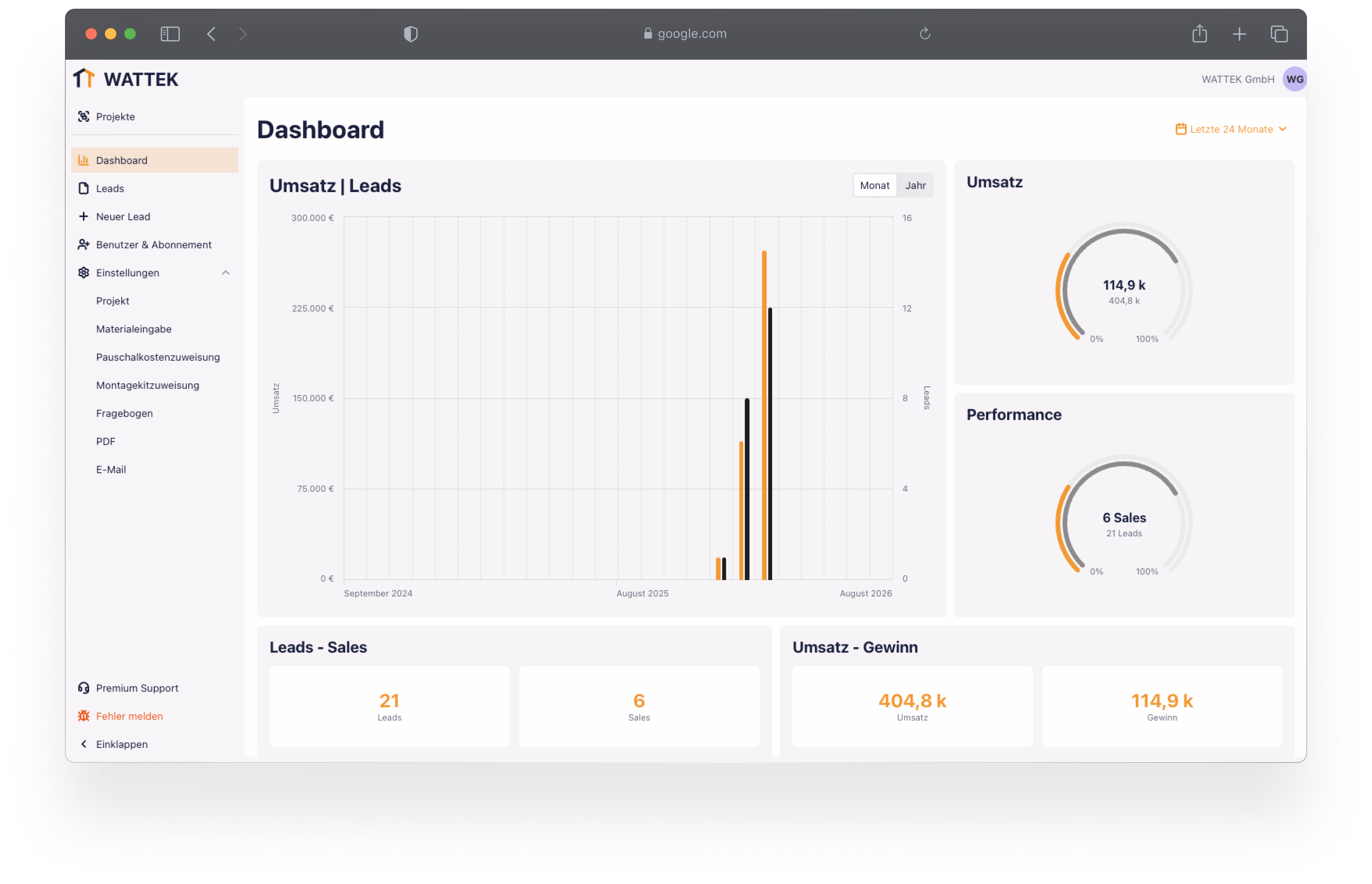Click the calendar icon beside Letzte 24 Monate

pos(1181,129)
